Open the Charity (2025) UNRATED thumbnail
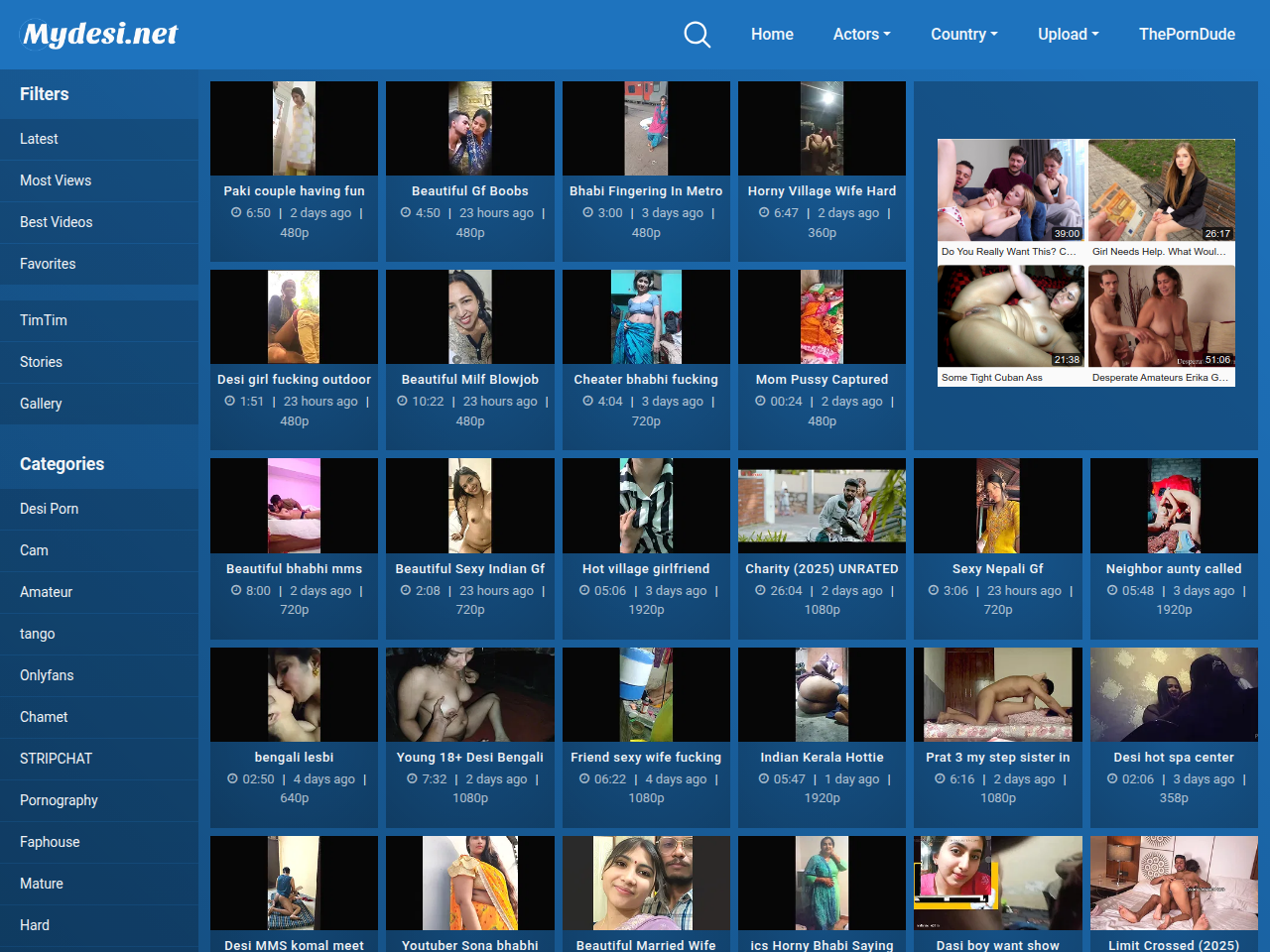1270x952 pixels. (822, 506)
